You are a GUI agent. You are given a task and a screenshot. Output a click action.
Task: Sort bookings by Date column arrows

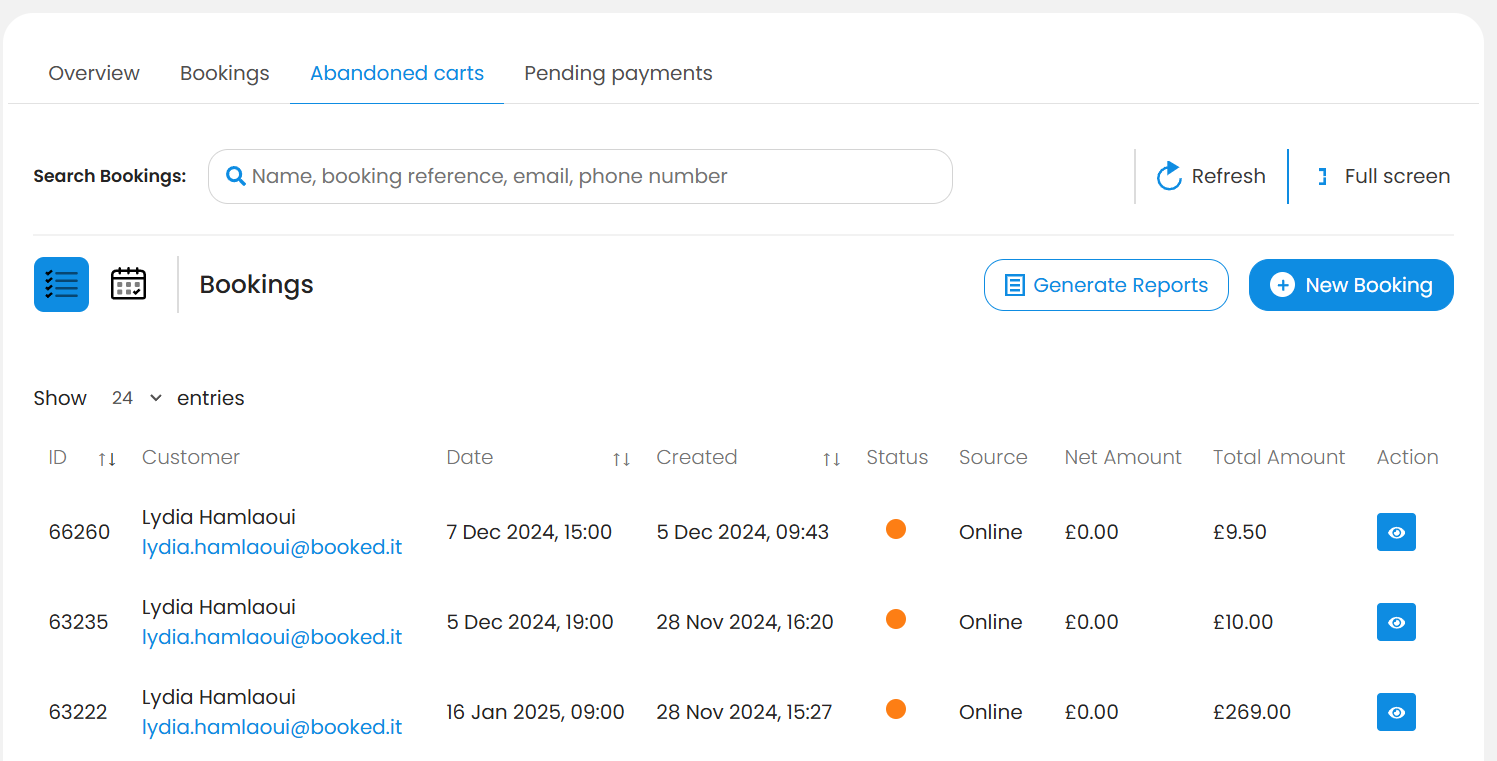[621, 459]
